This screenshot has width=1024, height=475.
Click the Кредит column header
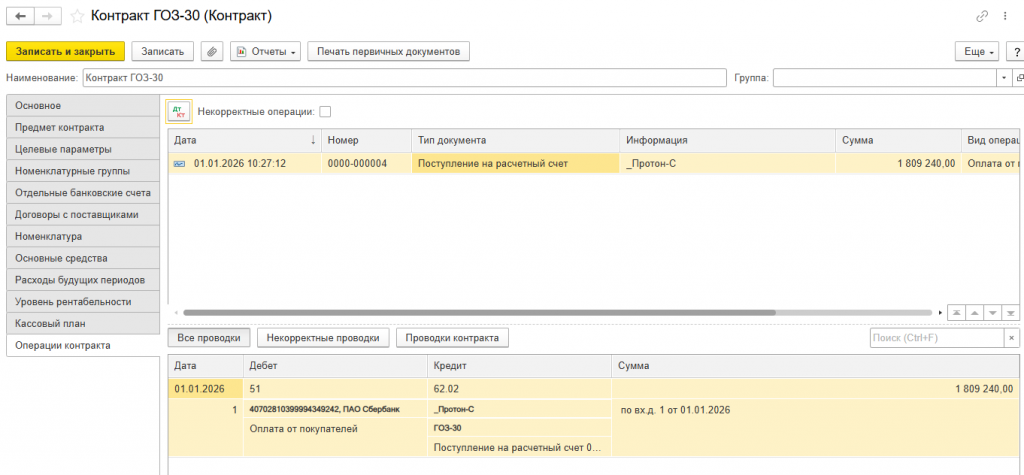pyautogui.click(x=519, y=367)
